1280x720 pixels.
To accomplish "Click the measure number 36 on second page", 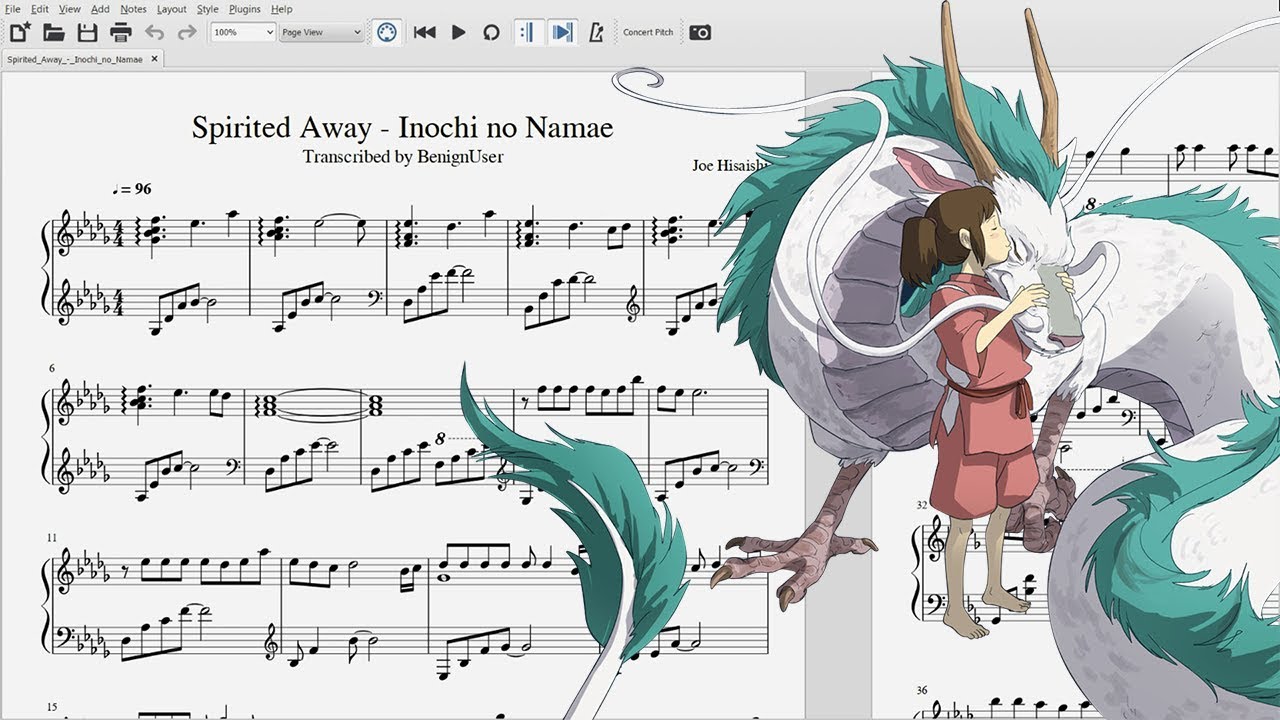I will coord(923,690).
